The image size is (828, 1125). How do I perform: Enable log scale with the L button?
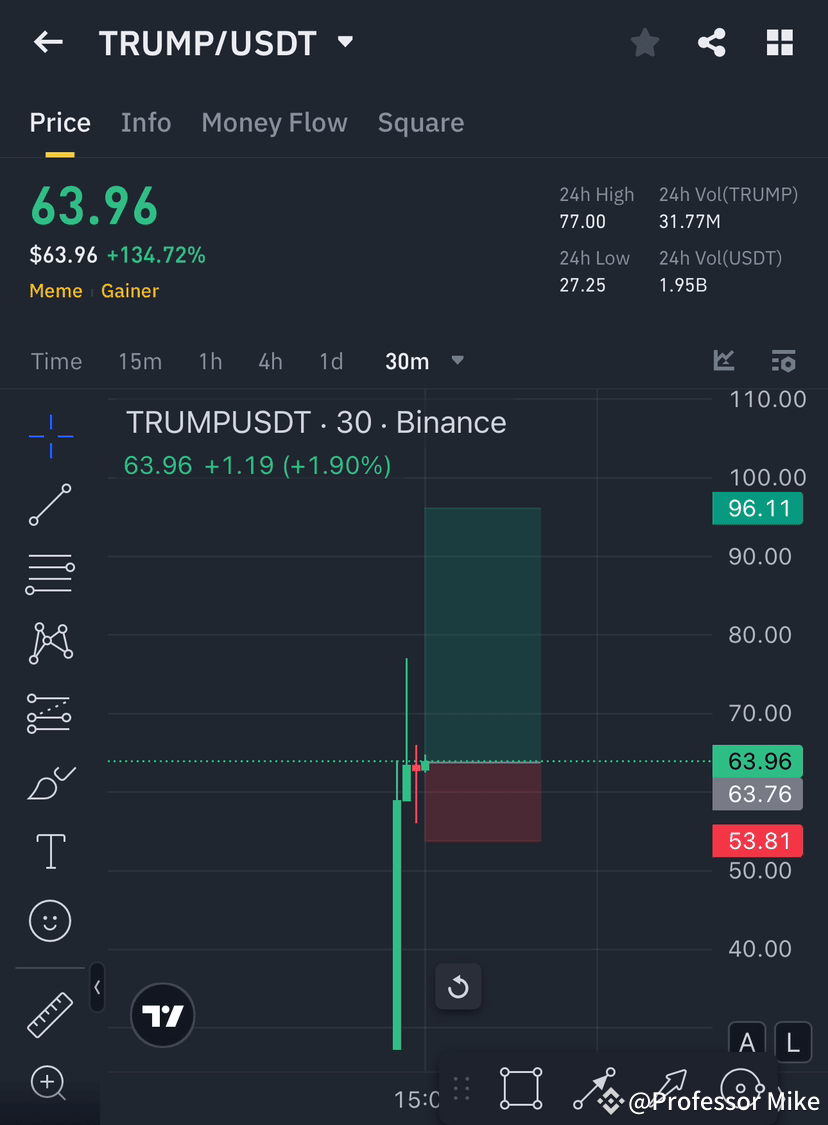pyautogui.click(x=792, y=1042)
